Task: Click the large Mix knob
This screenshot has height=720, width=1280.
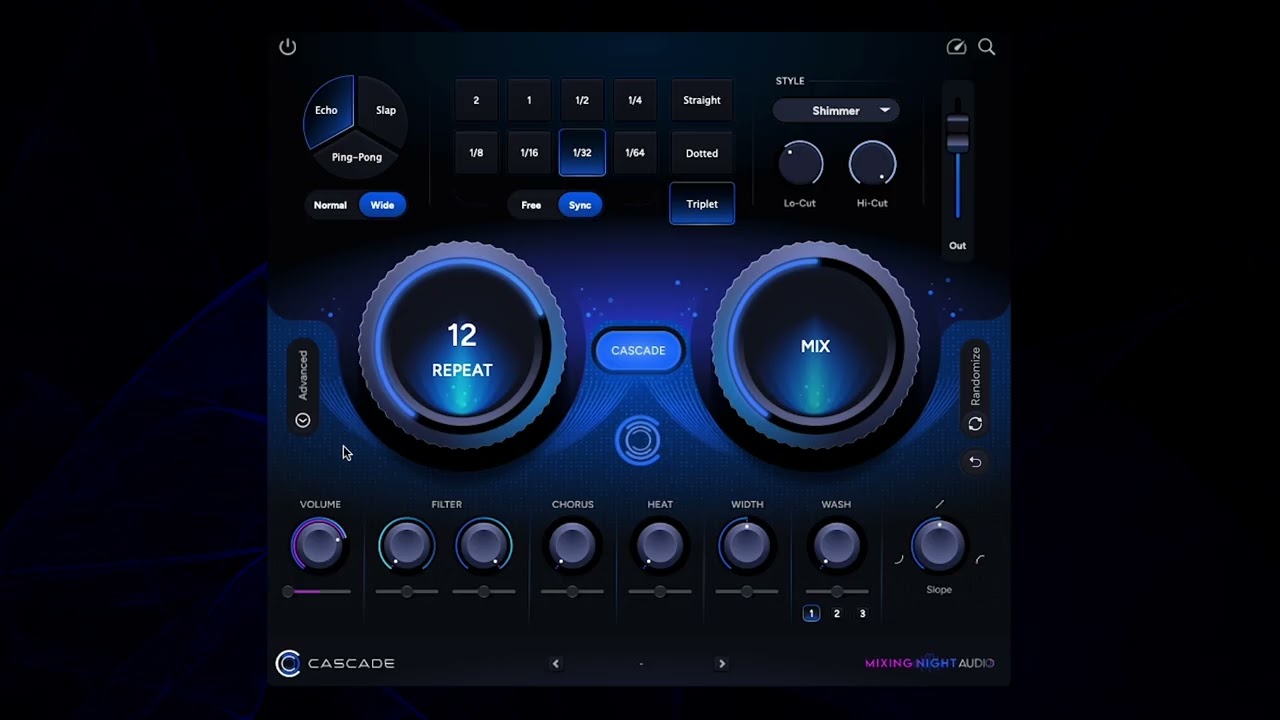Action: (815, 347)
